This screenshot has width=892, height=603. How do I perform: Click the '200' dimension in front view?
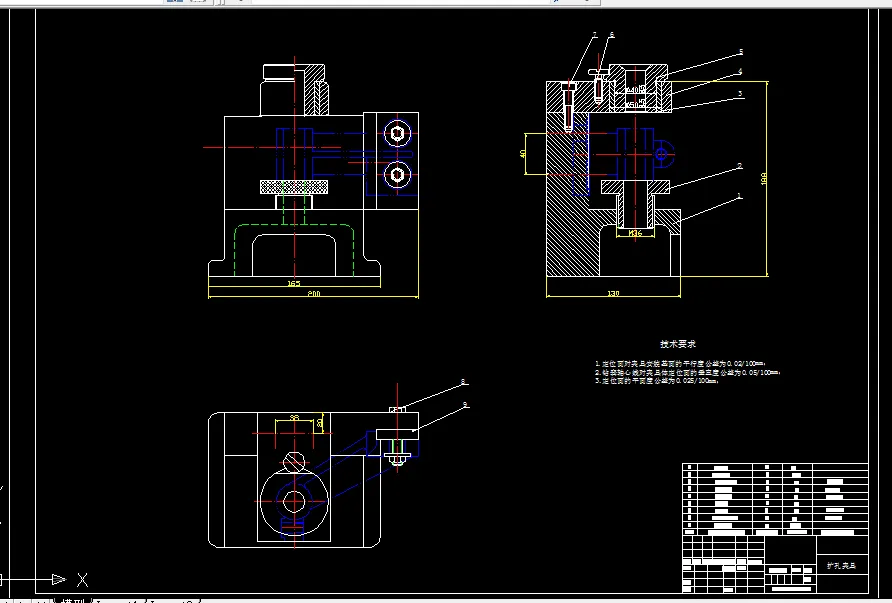coord(313,294)
